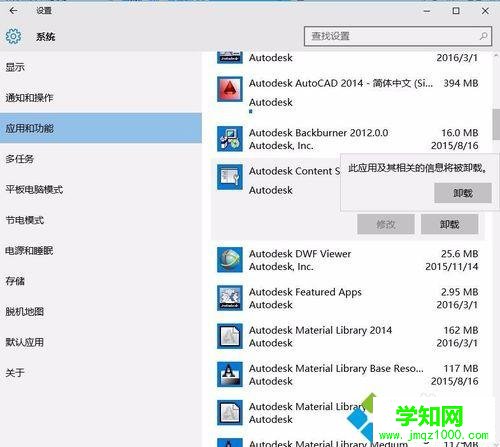Select the Autodesk Featured Apps icon
Viewport: 500px width, 447px height.
tap(230, 298)
